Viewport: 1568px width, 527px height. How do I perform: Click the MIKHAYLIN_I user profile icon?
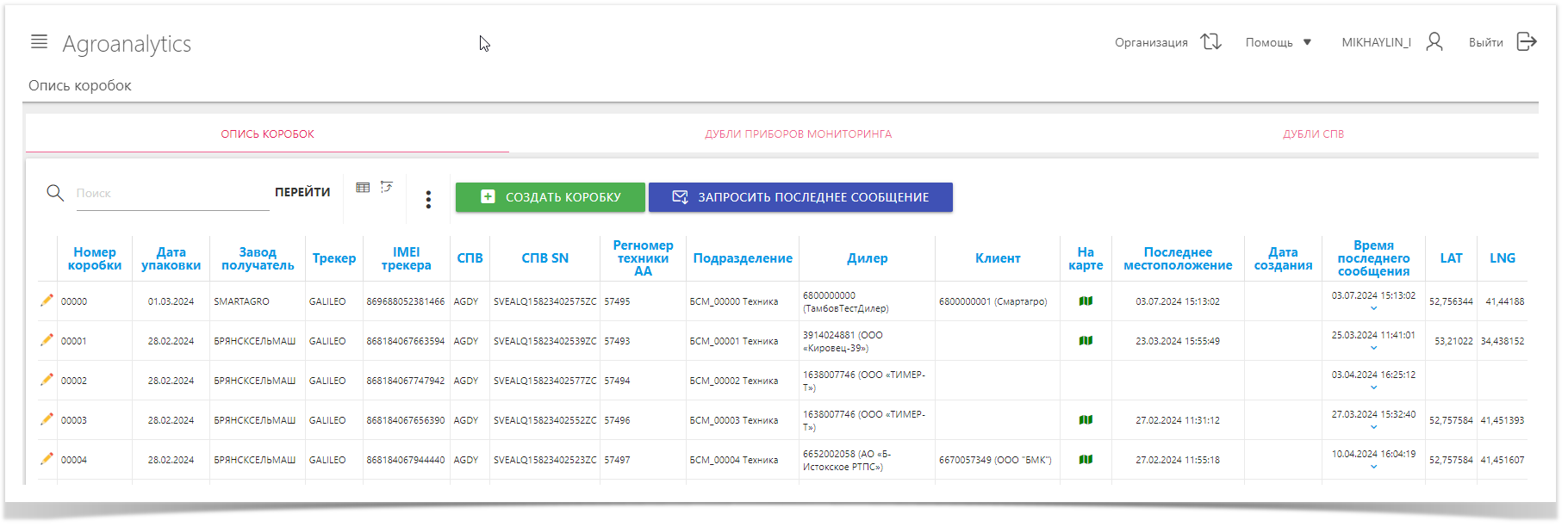tap(1434, 41)
